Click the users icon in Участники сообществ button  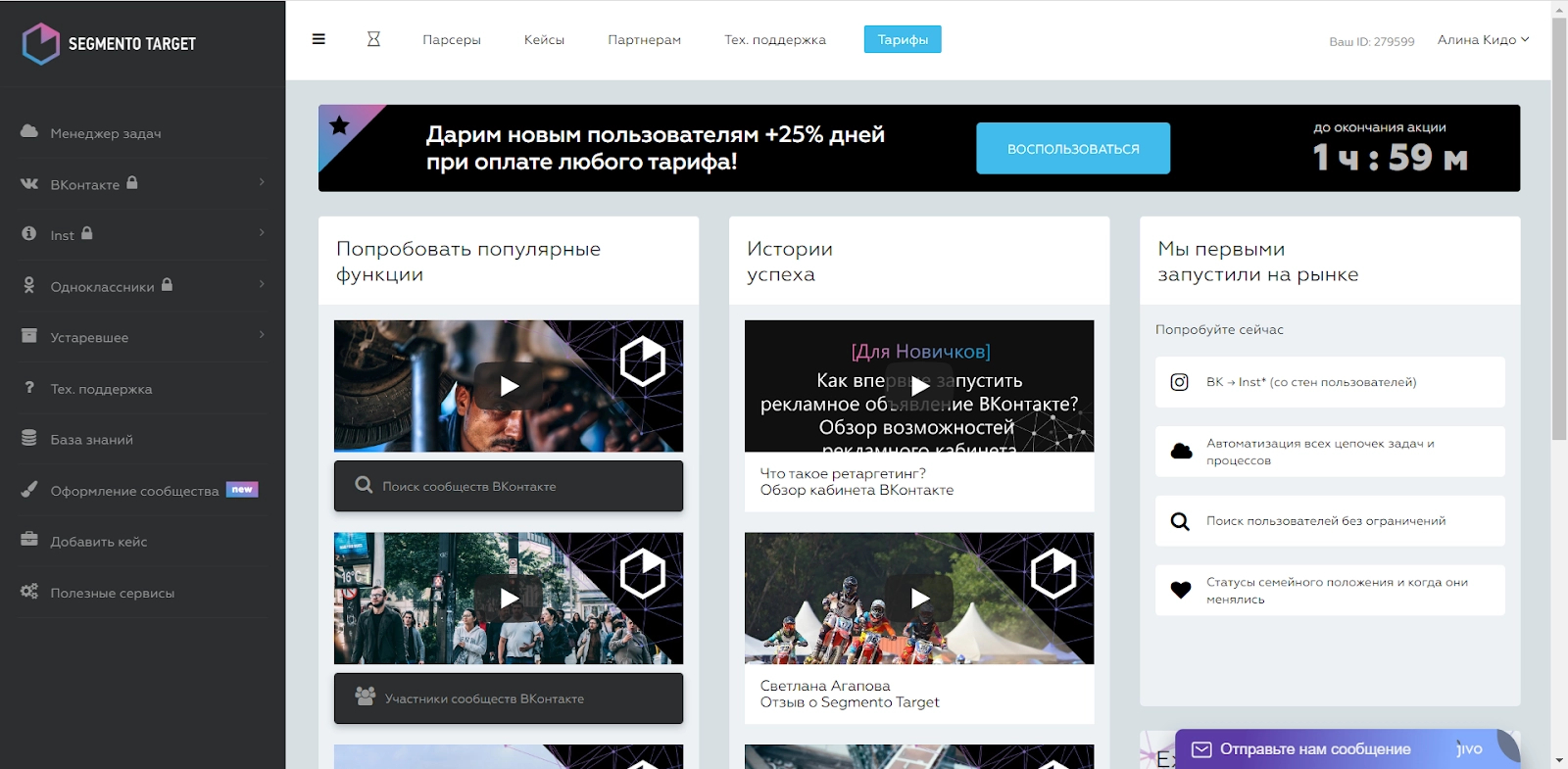366,696
